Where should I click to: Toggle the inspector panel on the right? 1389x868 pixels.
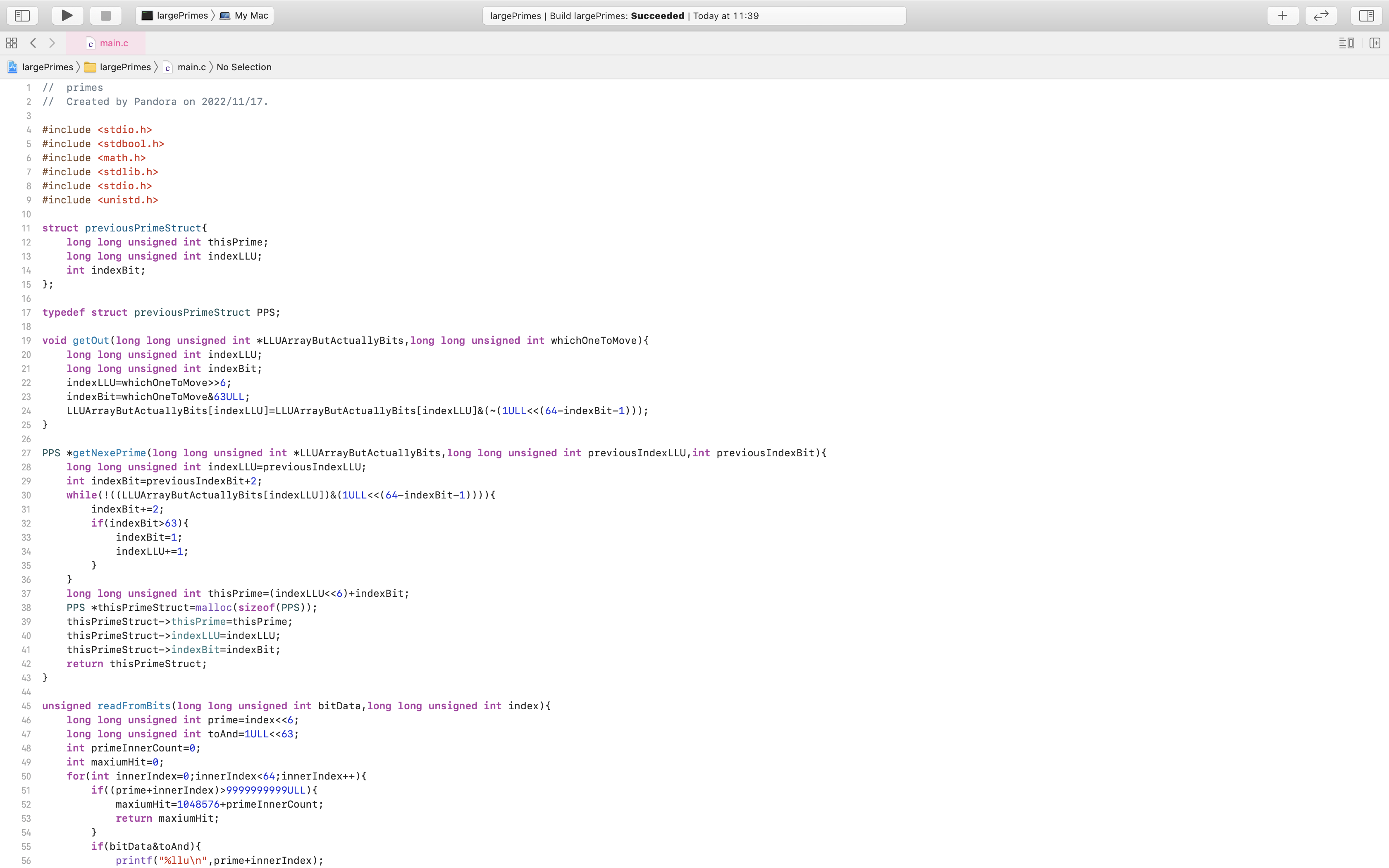(x=1366, y=16)
